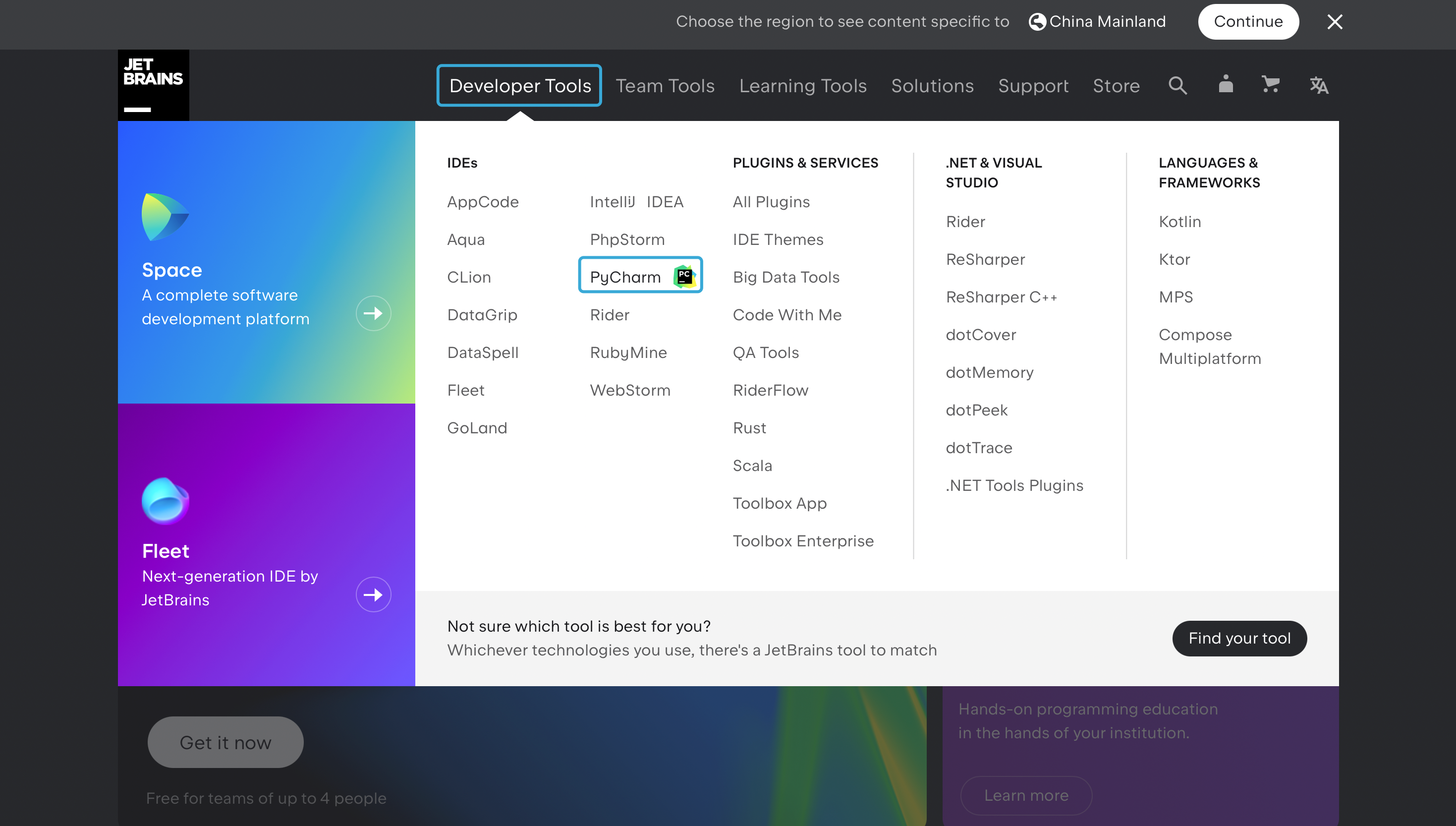
Task: Expand the Team Tools menu
Action: point(665,86)
